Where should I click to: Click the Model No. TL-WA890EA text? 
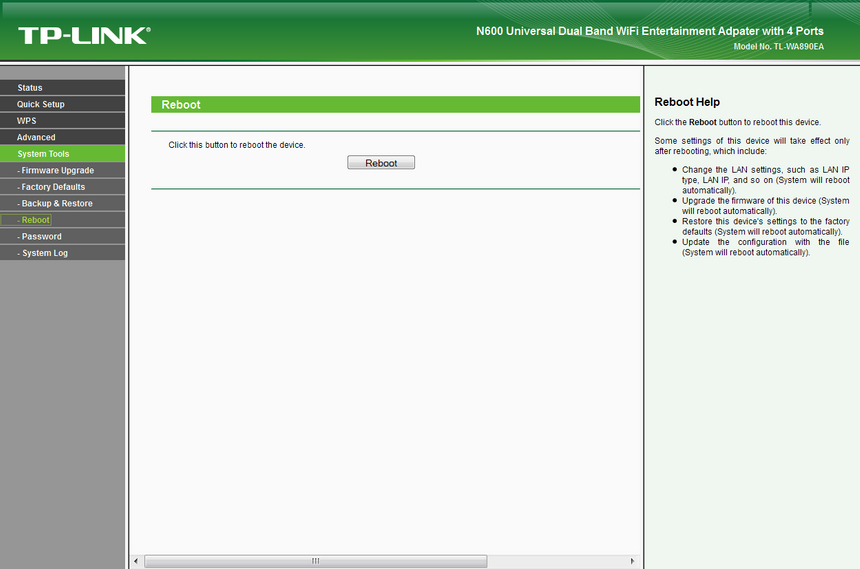click(778, 47)
